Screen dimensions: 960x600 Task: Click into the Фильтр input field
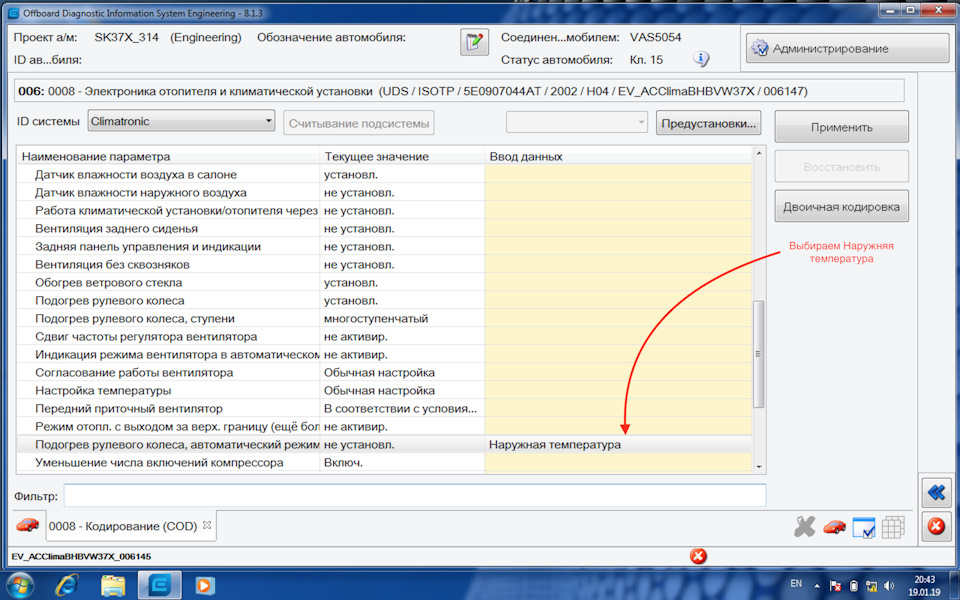pos(414,495)
